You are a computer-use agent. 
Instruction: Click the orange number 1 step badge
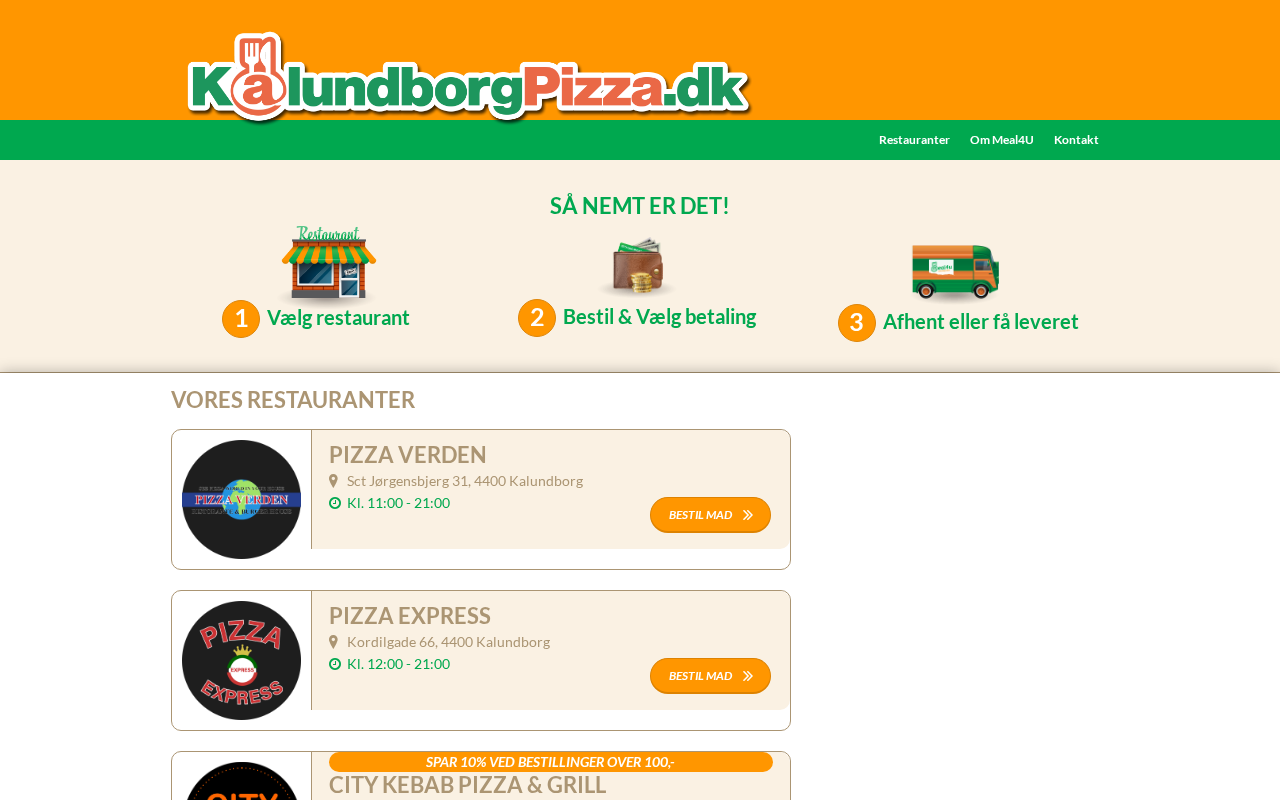(241, 319)
